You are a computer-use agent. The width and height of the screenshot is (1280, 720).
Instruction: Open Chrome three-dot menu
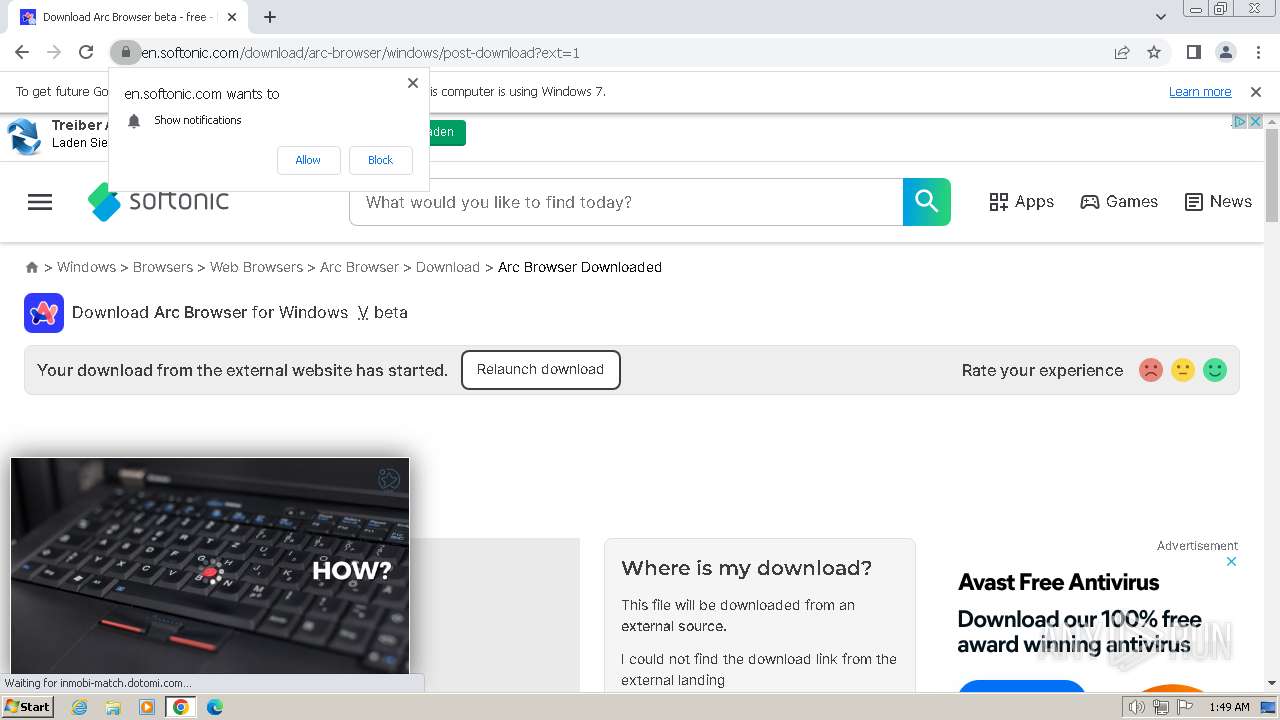click(1256, 53)
